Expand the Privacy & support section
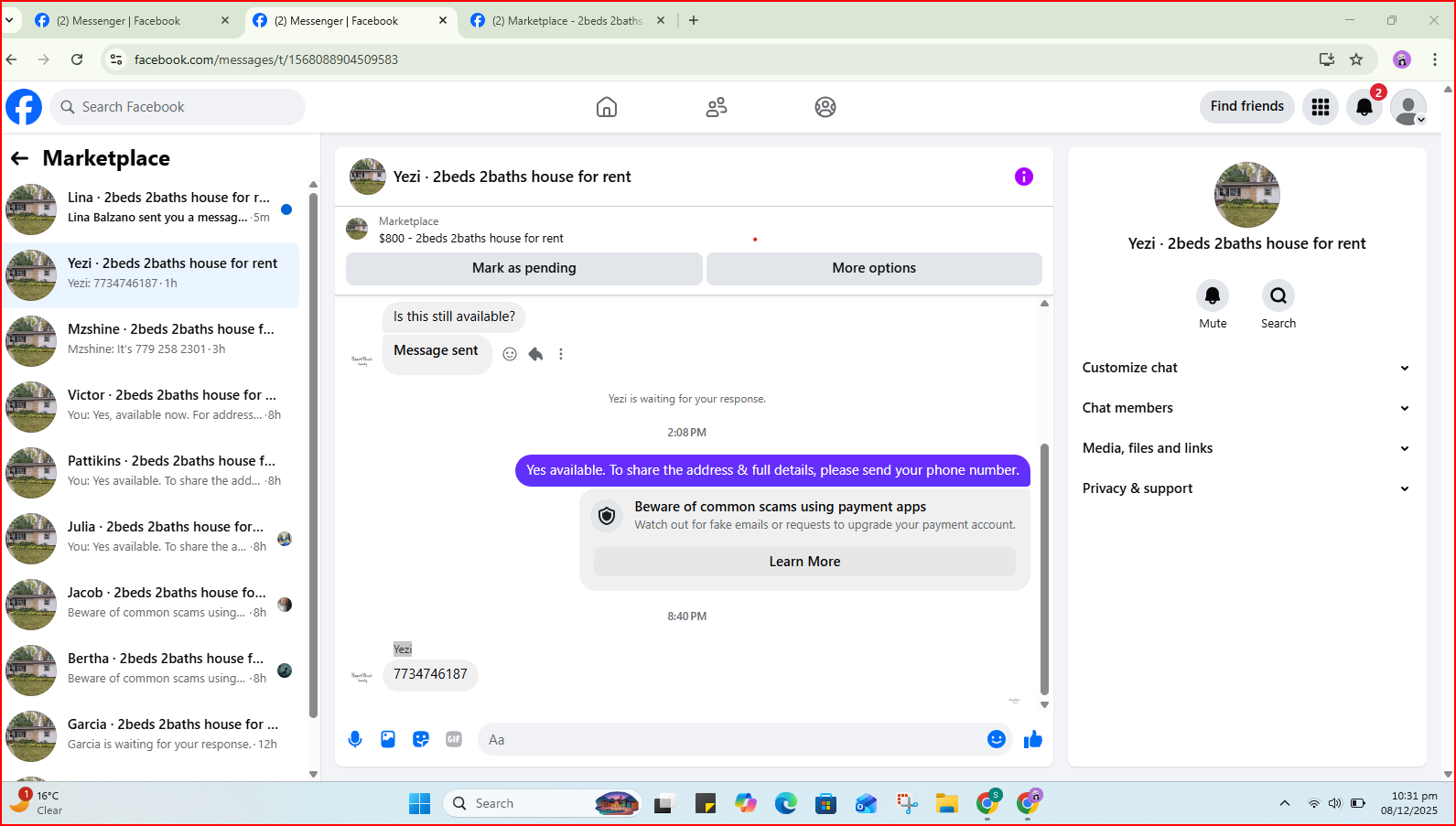 (1246, 488)
